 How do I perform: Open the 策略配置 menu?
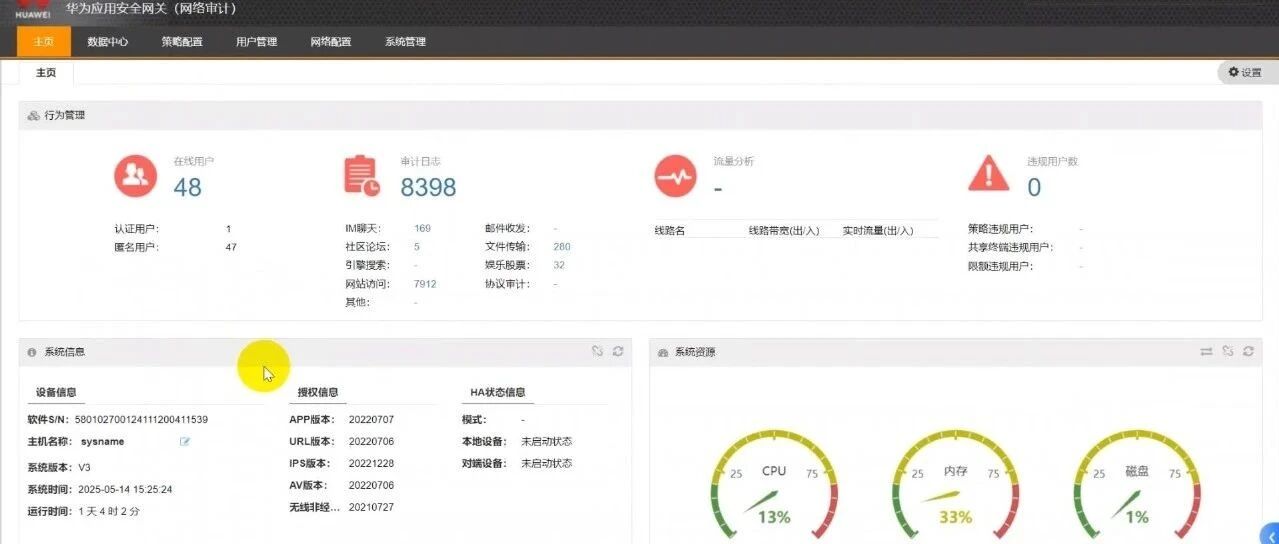[182, 42]
